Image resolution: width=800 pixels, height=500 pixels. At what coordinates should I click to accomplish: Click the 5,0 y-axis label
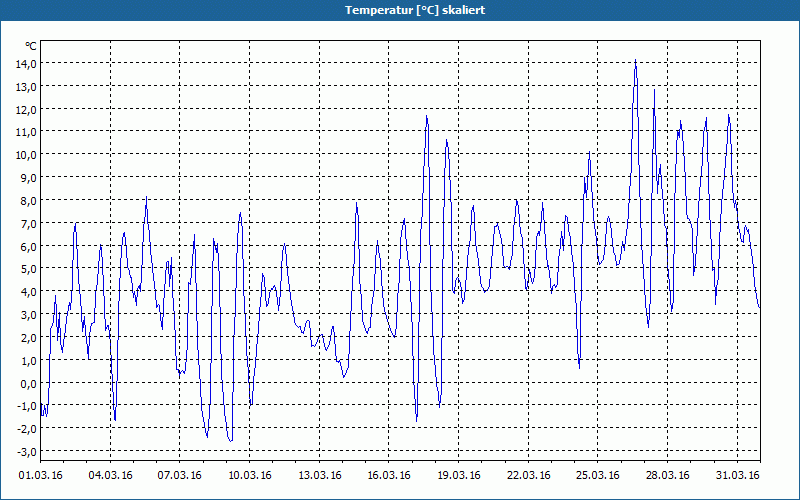(x=29, y=269)
